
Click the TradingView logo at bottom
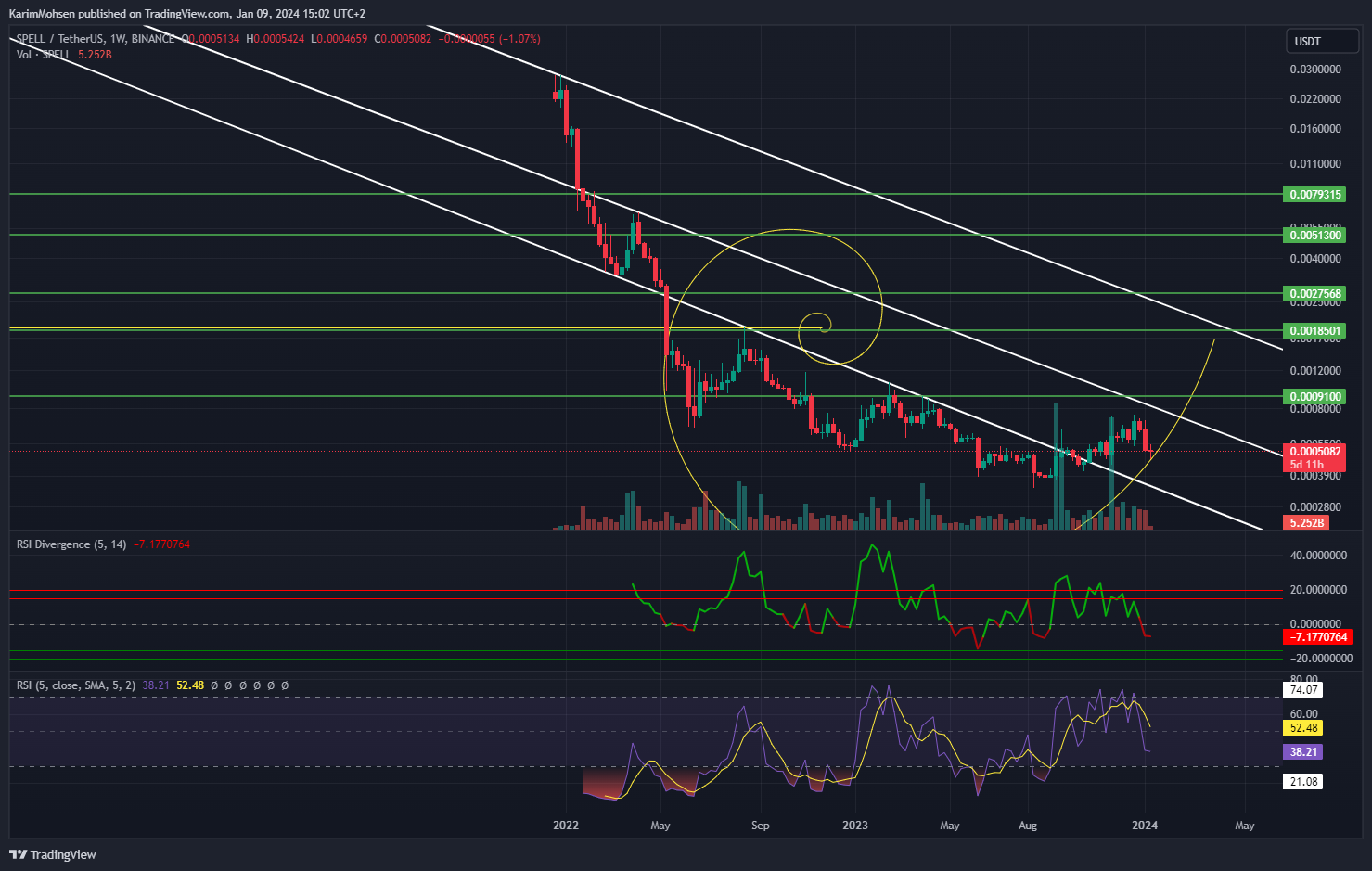[x=53, y=854]
